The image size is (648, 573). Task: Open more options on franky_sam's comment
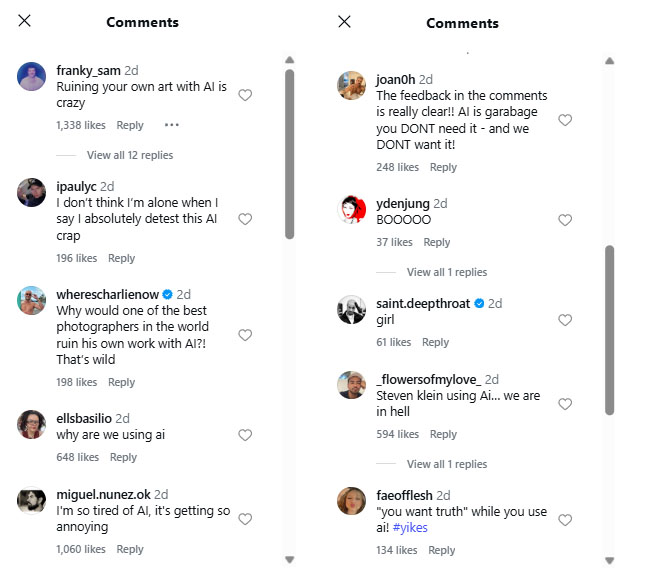coord(171,125)
